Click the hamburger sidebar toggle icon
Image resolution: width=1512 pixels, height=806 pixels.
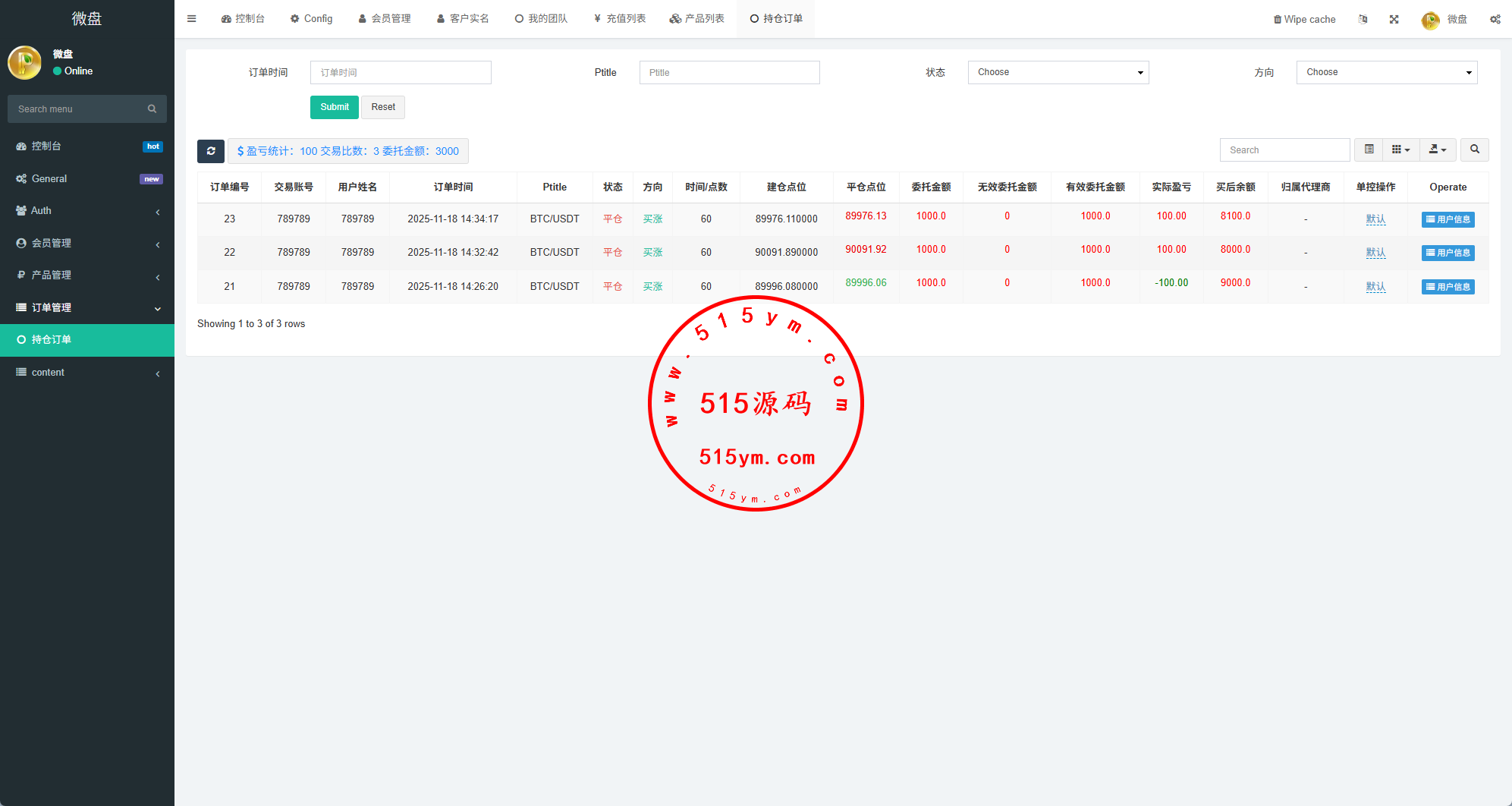(x=192, y=19)
